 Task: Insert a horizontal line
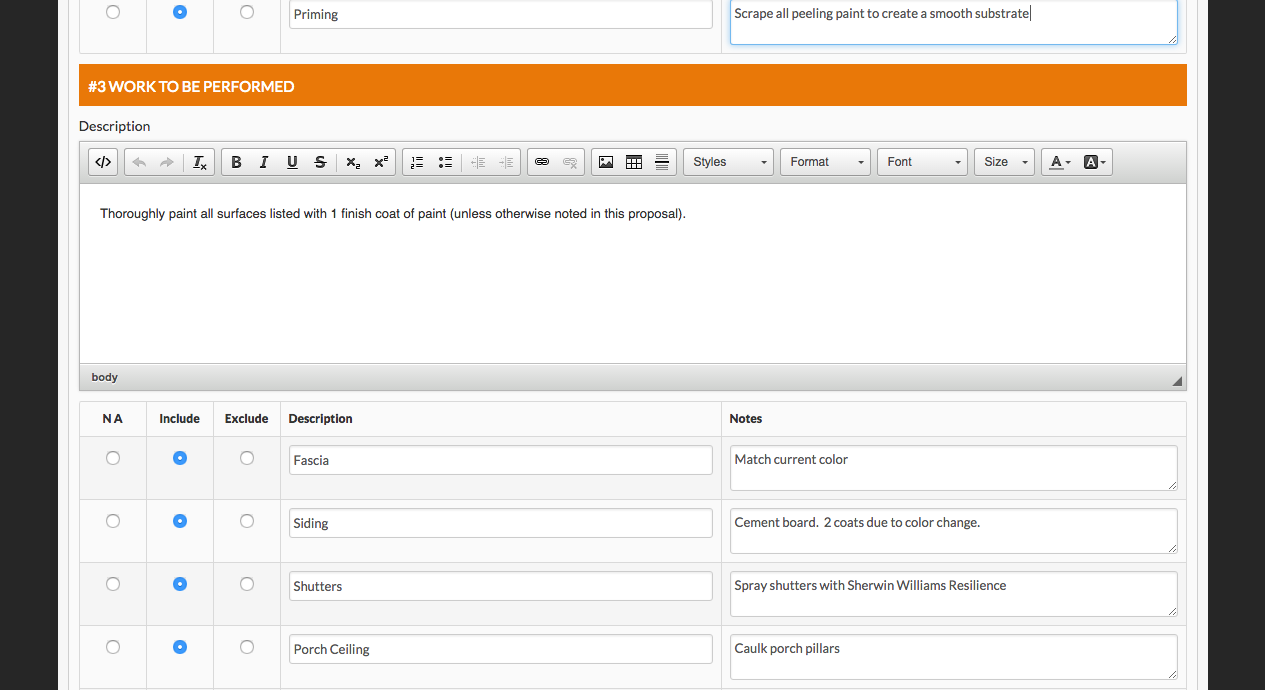click(662, 162)
